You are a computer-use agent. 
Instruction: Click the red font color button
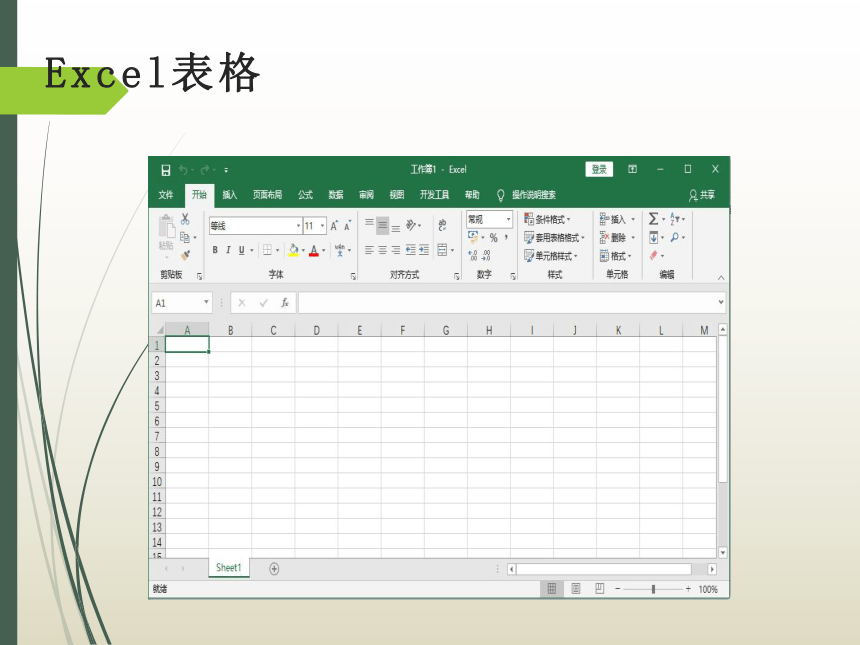(x=314, y=250)
